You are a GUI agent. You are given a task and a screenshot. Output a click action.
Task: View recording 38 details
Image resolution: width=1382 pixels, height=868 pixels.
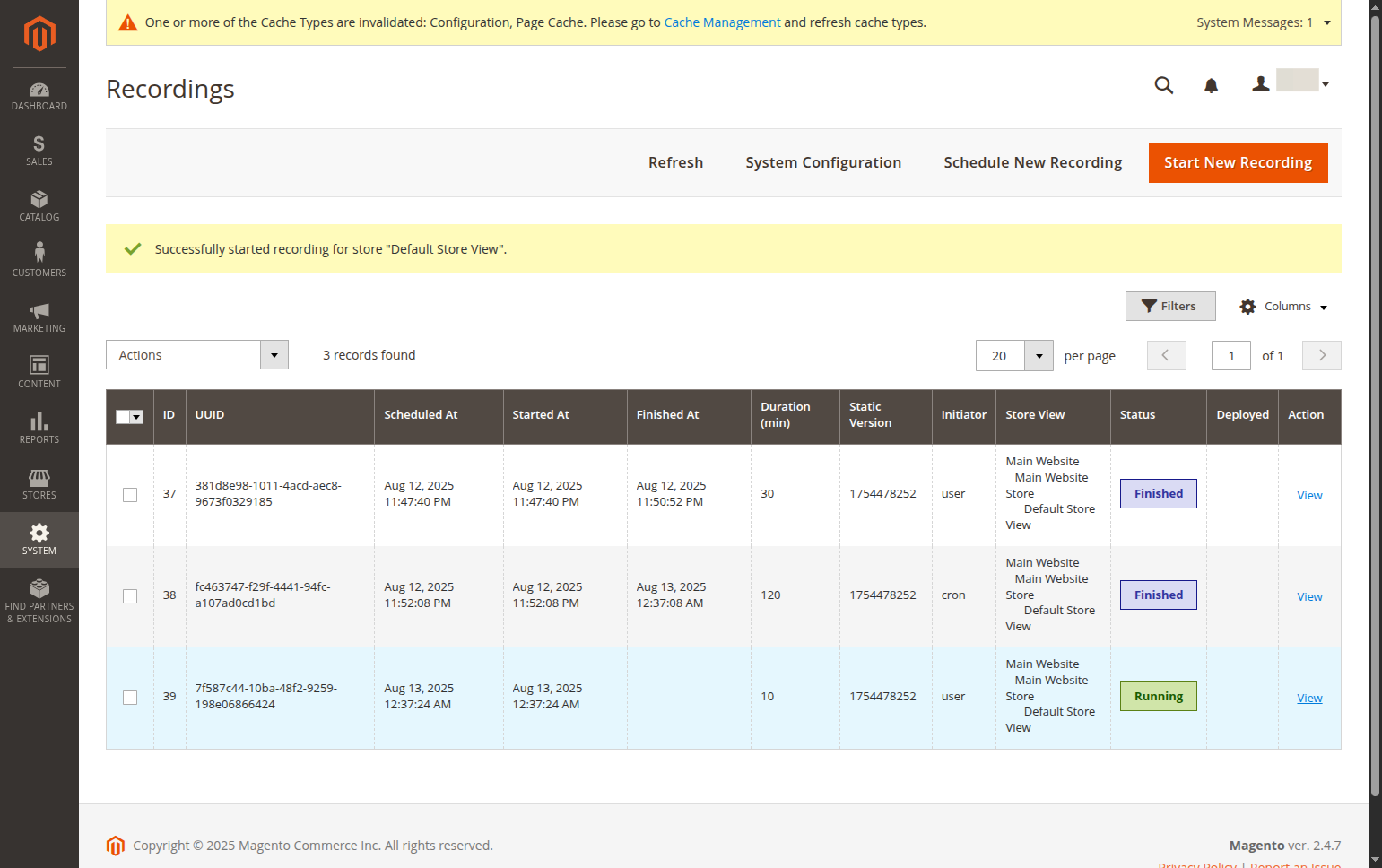(1309, 597)
